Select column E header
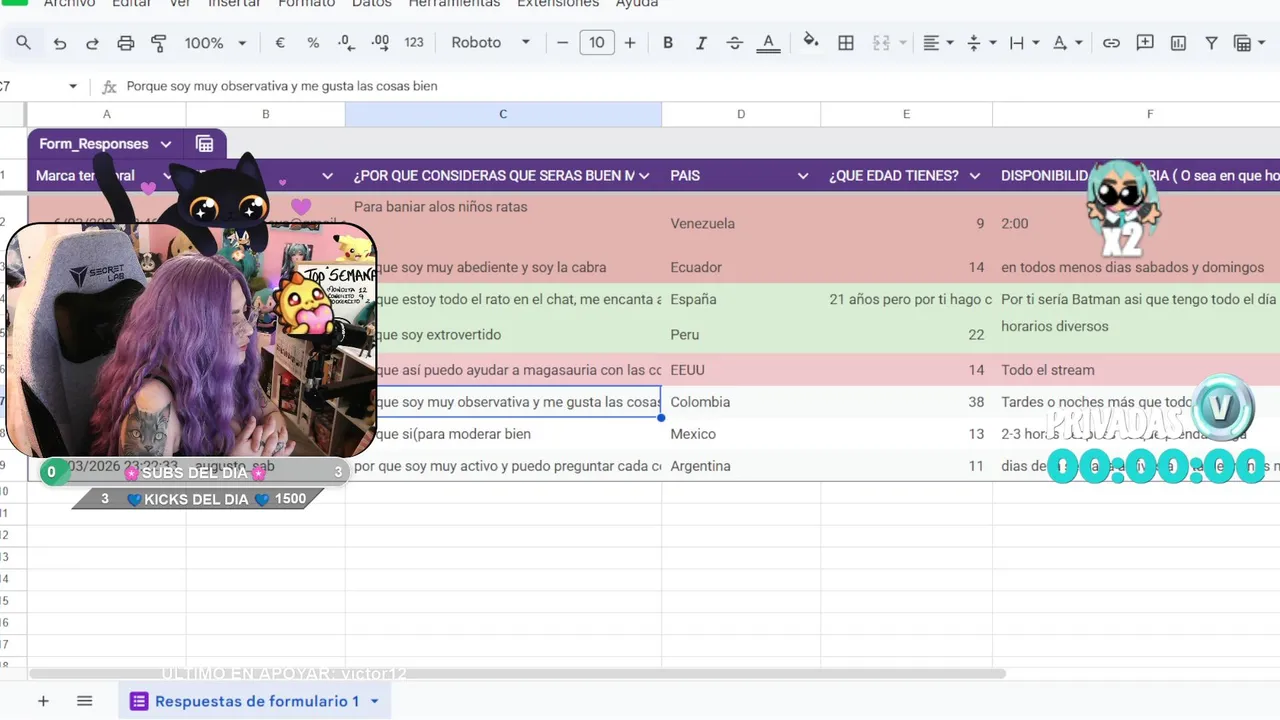 tap(906, 114)
